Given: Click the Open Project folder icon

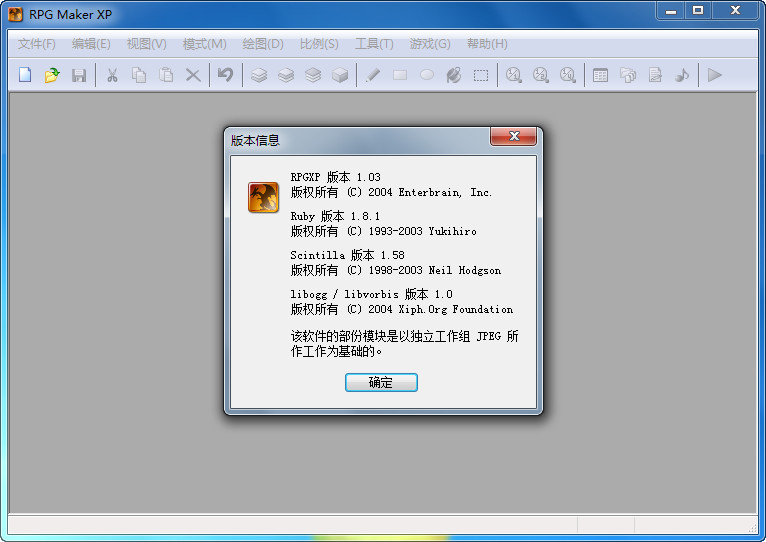Looking at the screenshot, I should pyautogui.click(x=52, y=75).
